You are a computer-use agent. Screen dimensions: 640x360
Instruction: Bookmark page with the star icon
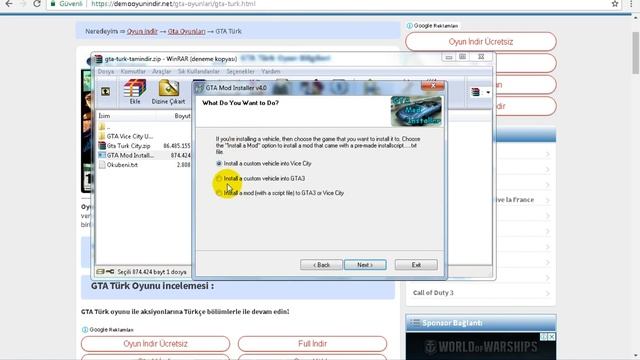tap(615, 4)
